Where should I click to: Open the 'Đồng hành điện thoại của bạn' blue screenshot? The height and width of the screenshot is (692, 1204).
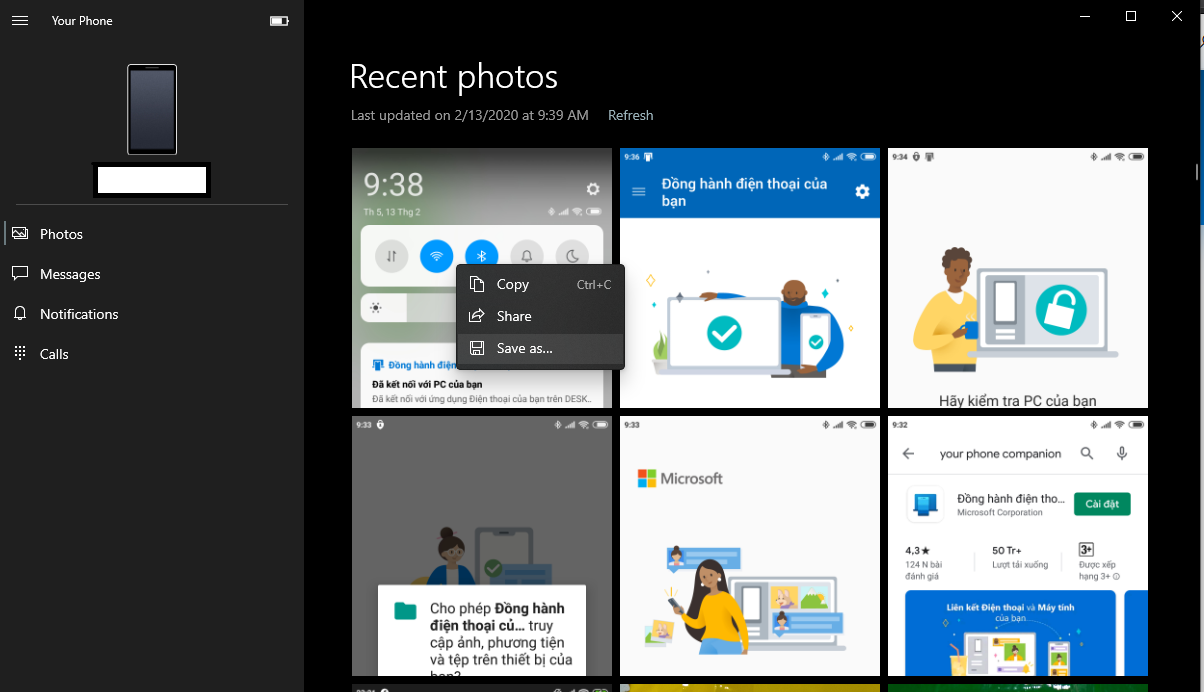pyautogui.click(x=750, y=278)
